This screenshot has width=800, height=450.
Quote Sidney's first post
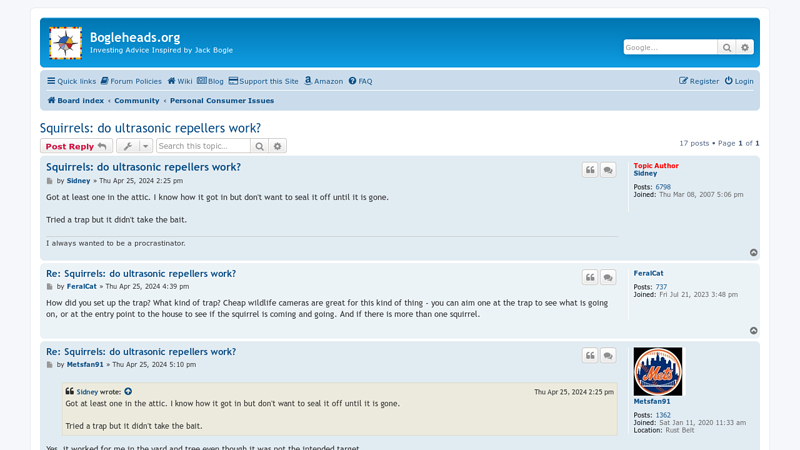[x=590, y=170]
